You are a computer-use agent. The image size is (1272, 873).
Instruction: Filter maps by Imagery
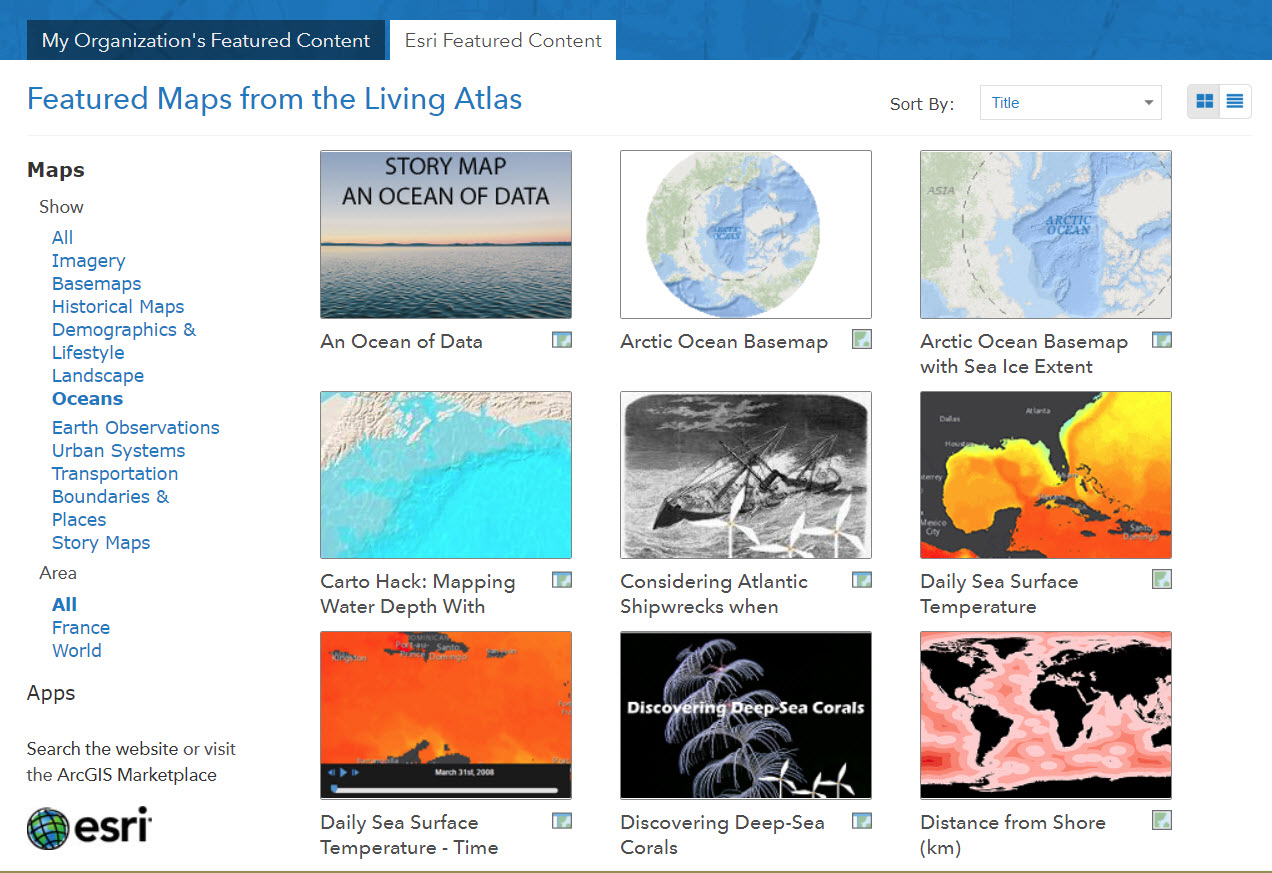(88, 260)
